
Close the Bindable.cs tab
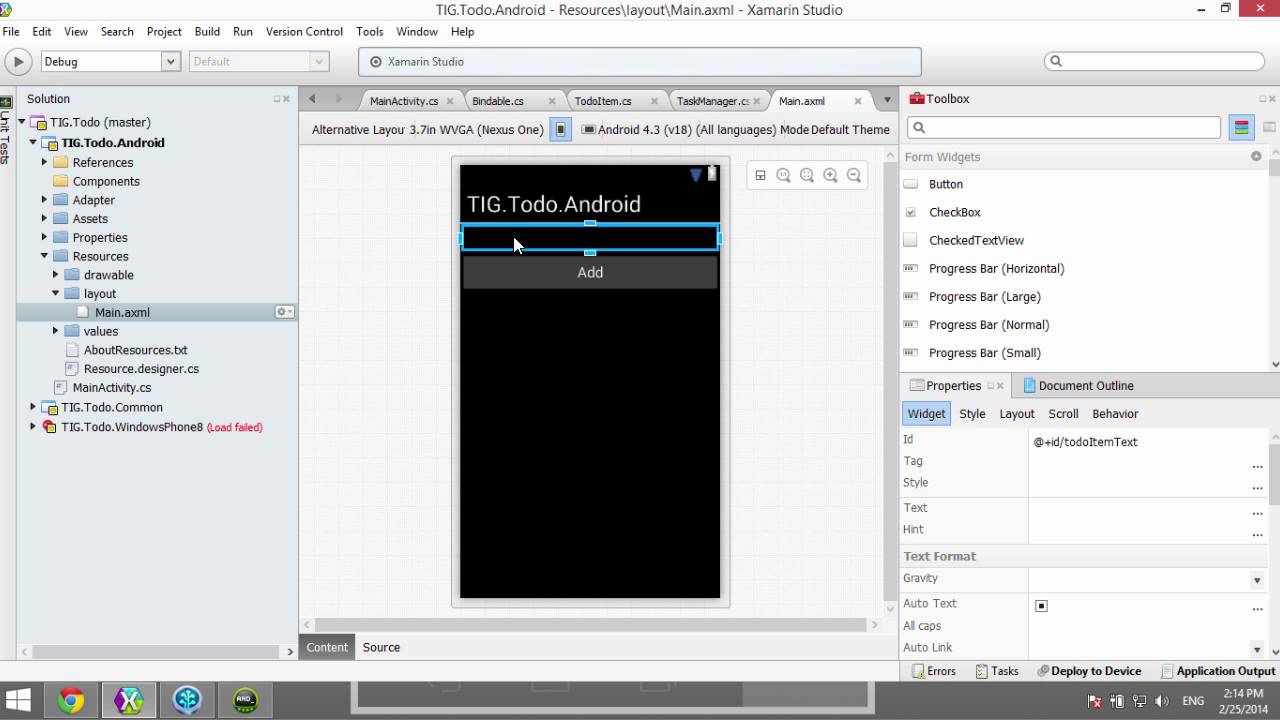552,101
